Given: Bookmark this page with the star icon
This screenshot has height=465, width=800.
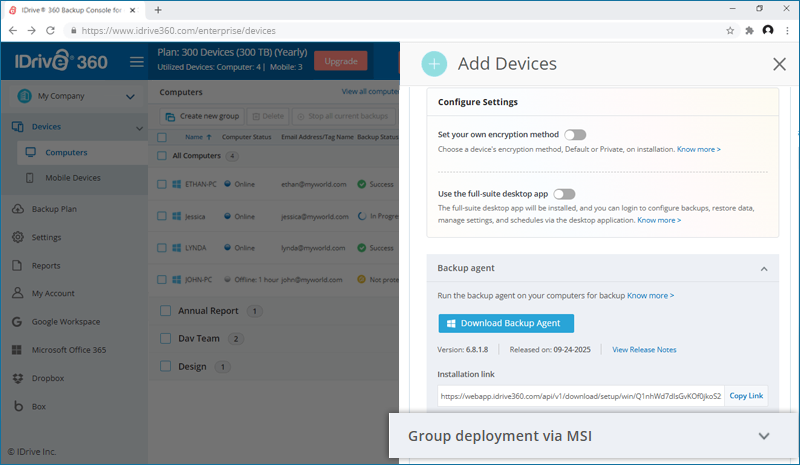Looking at the screenshot, I should (x=730, y=30).
